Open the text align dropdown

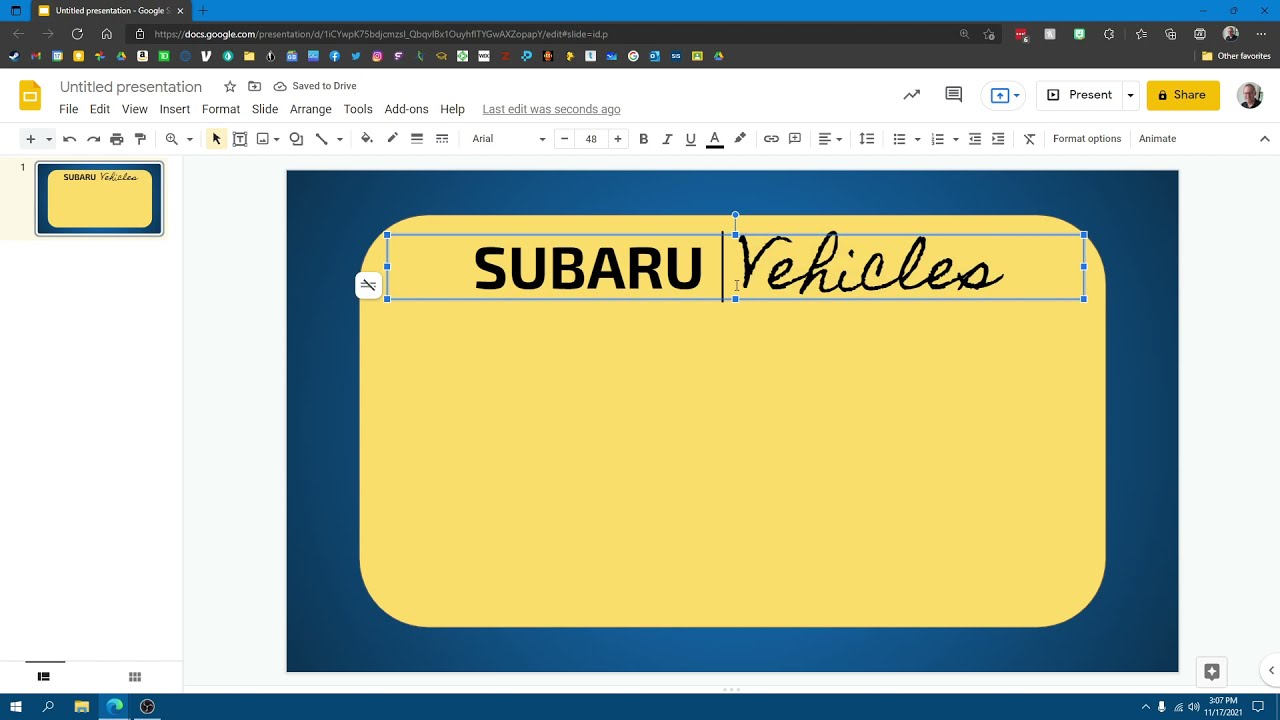[830, 139]
